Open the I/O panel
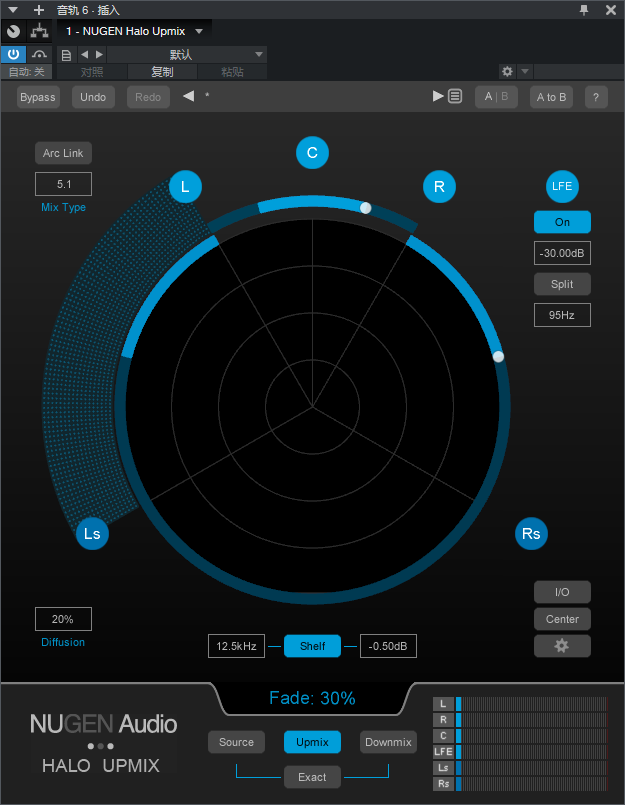The height and width of the screenshot is (805, 625). coord(562,592)
